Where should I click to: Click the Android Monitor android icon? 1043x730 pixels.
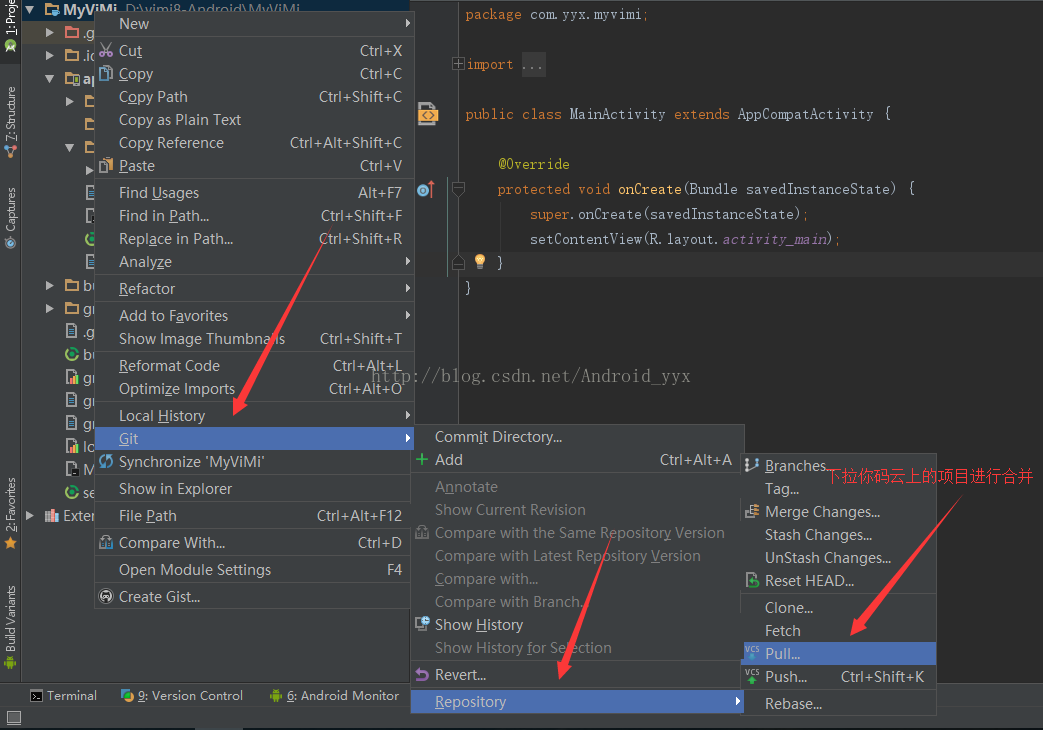click(276, 696)
